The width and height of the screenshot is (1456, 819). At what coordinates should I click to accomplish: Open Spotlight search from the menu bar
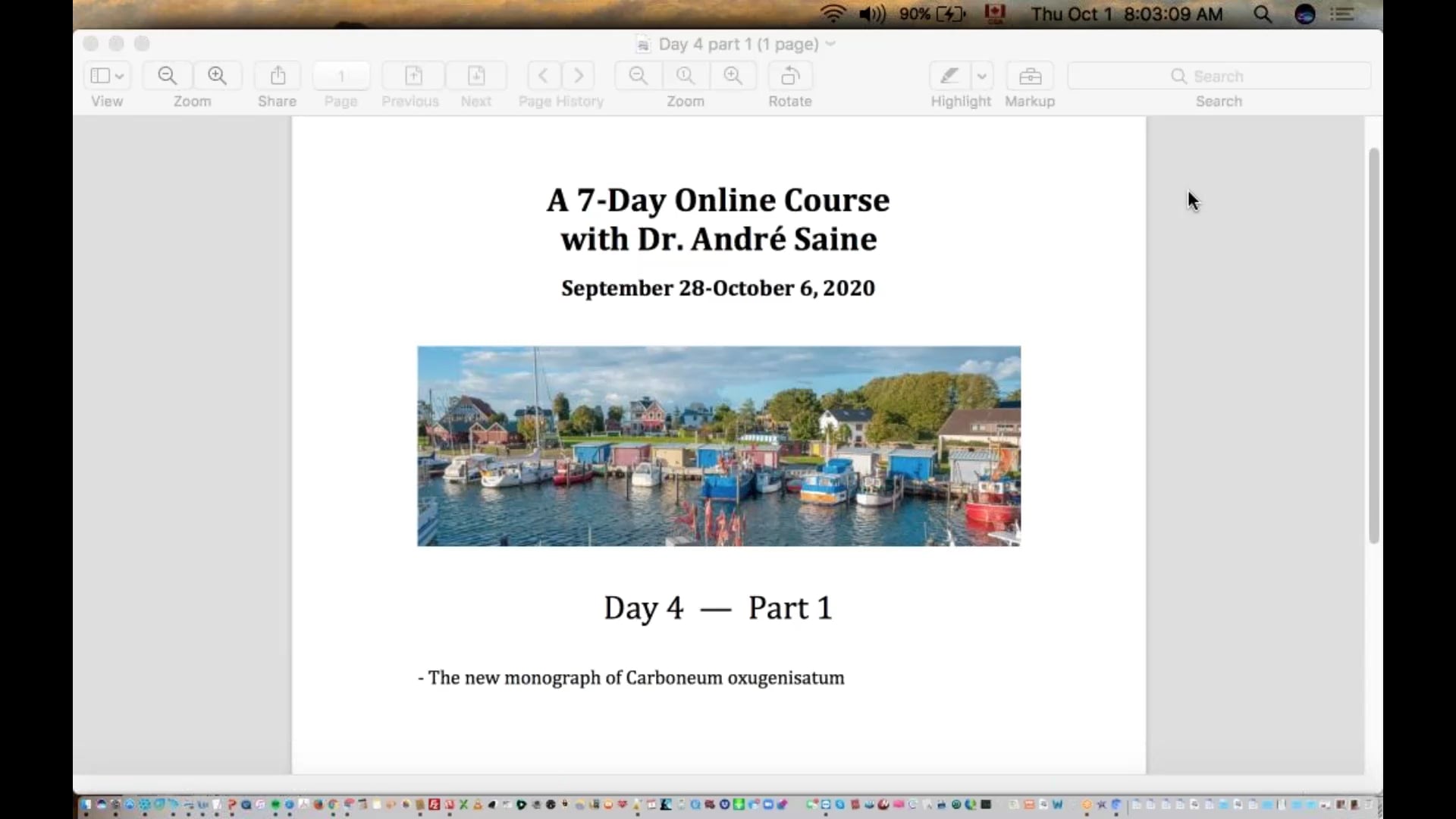1263,14
